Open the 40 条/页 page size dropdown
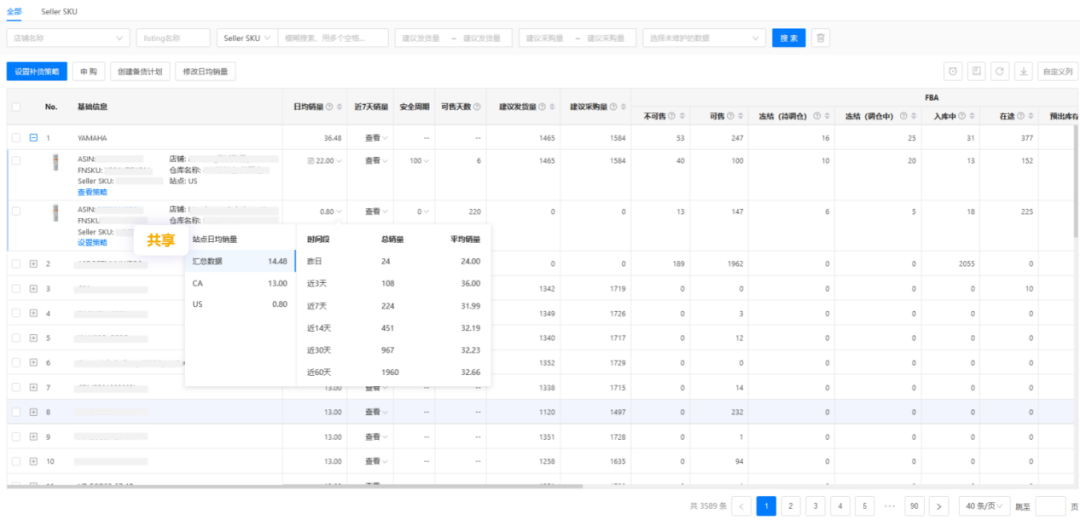This screenshot has width=1080, height=520. [x=984, y=506]
